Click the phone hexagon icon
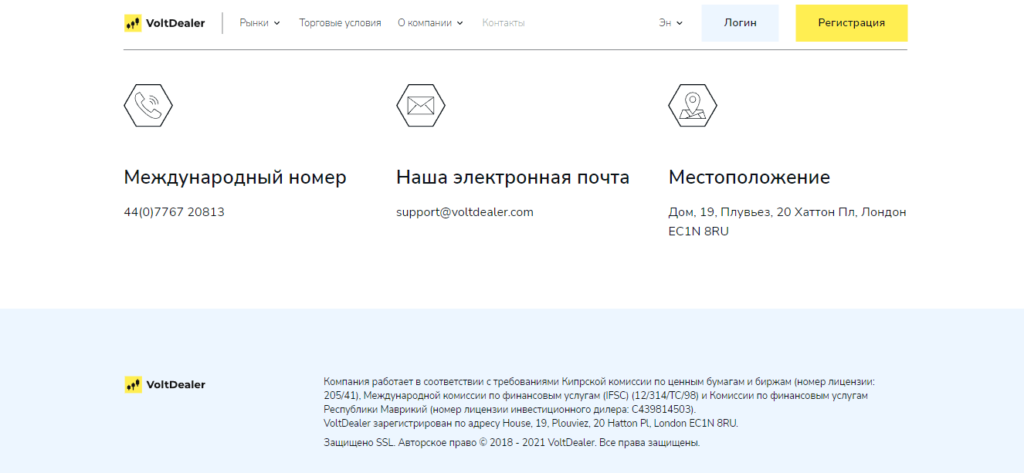The image size is (1024, 473). (x=148, y=105)
